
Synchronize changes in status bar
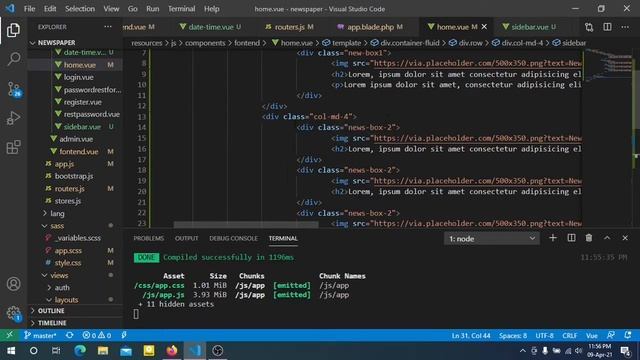pos(69,335)
